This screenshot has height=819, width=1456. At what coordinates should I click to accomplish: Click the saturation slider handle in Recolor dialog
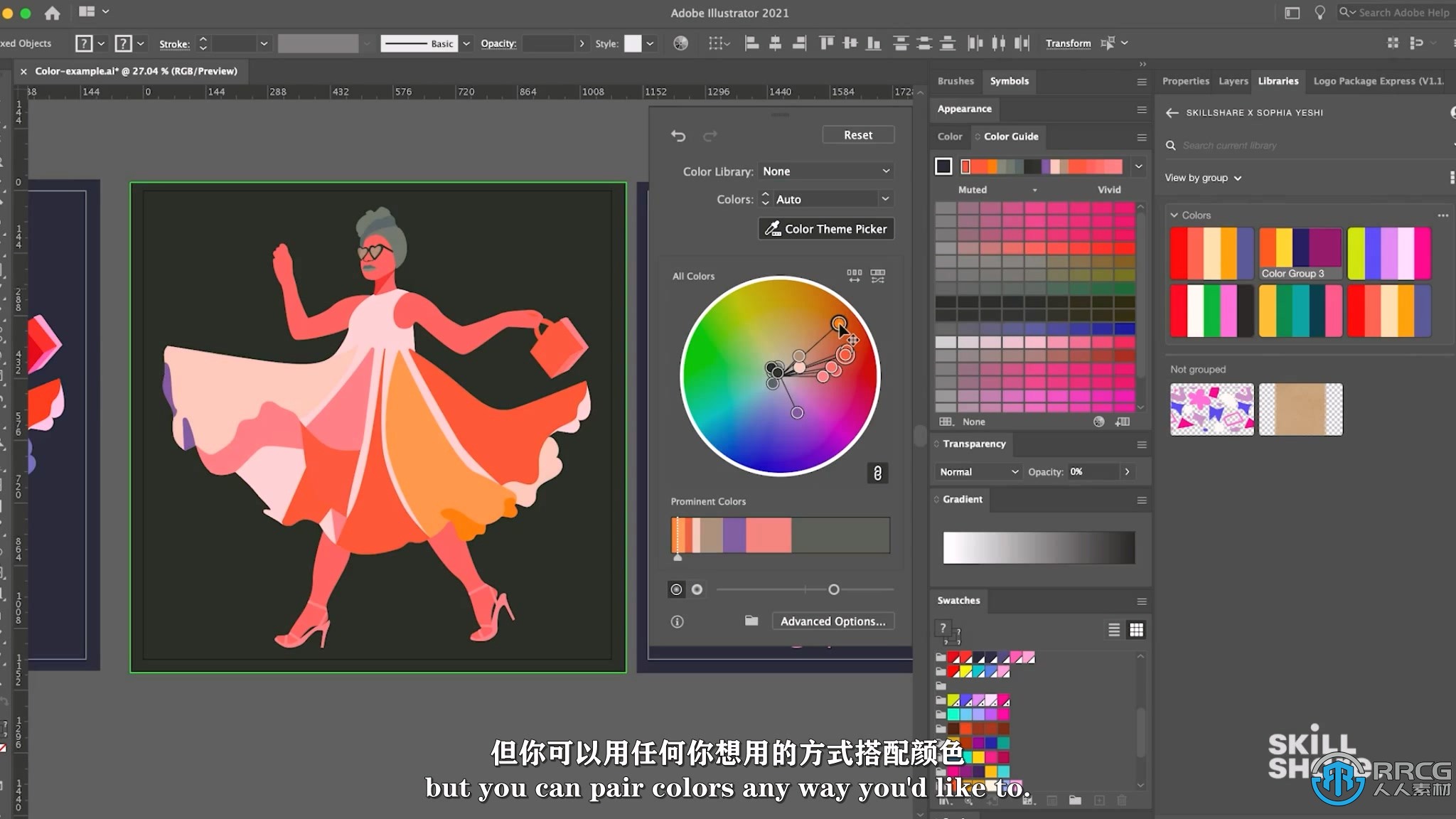[833, 589]
